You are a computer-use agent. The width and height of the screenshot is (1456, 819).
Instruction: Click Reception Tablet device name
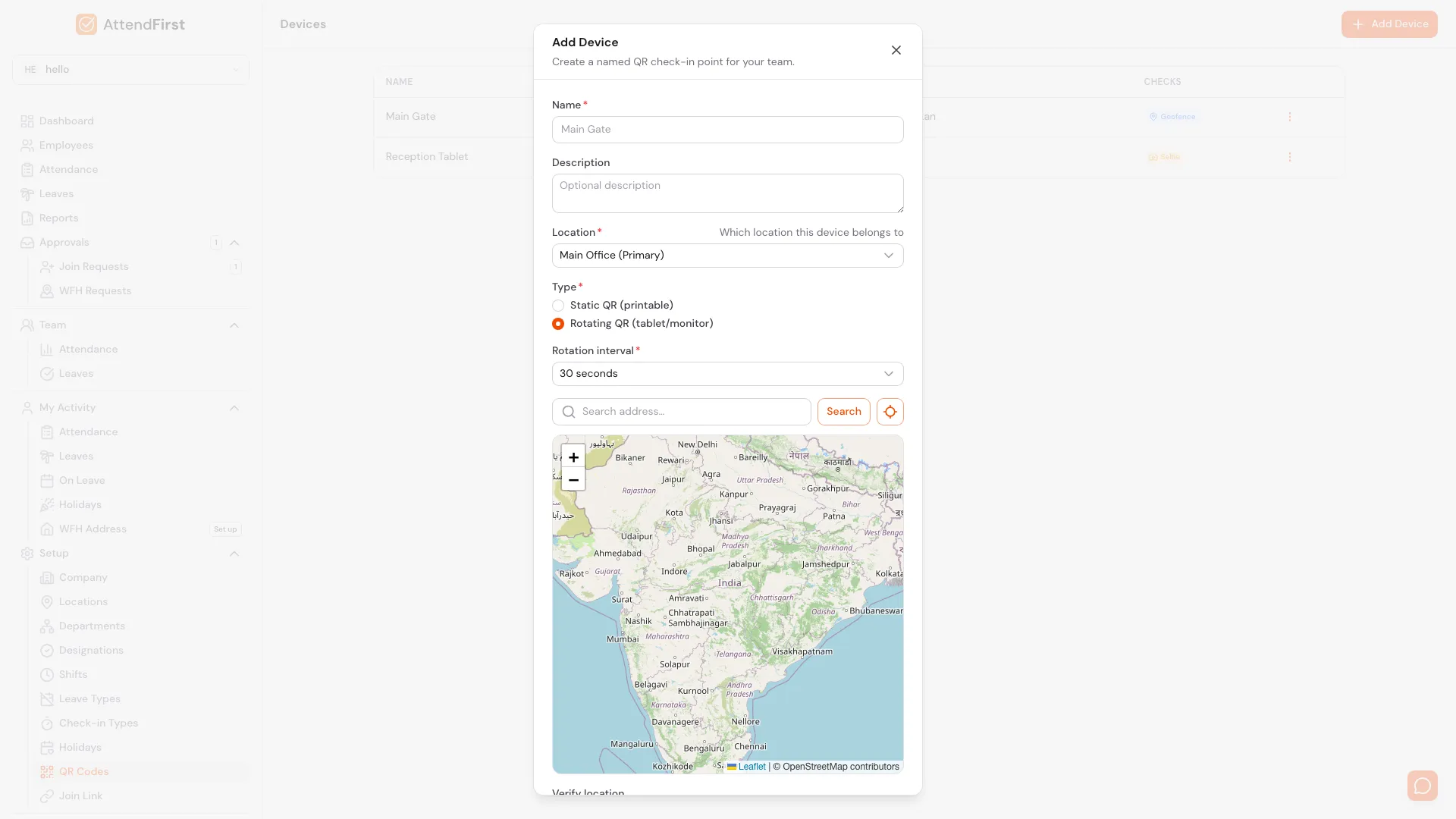426,157
